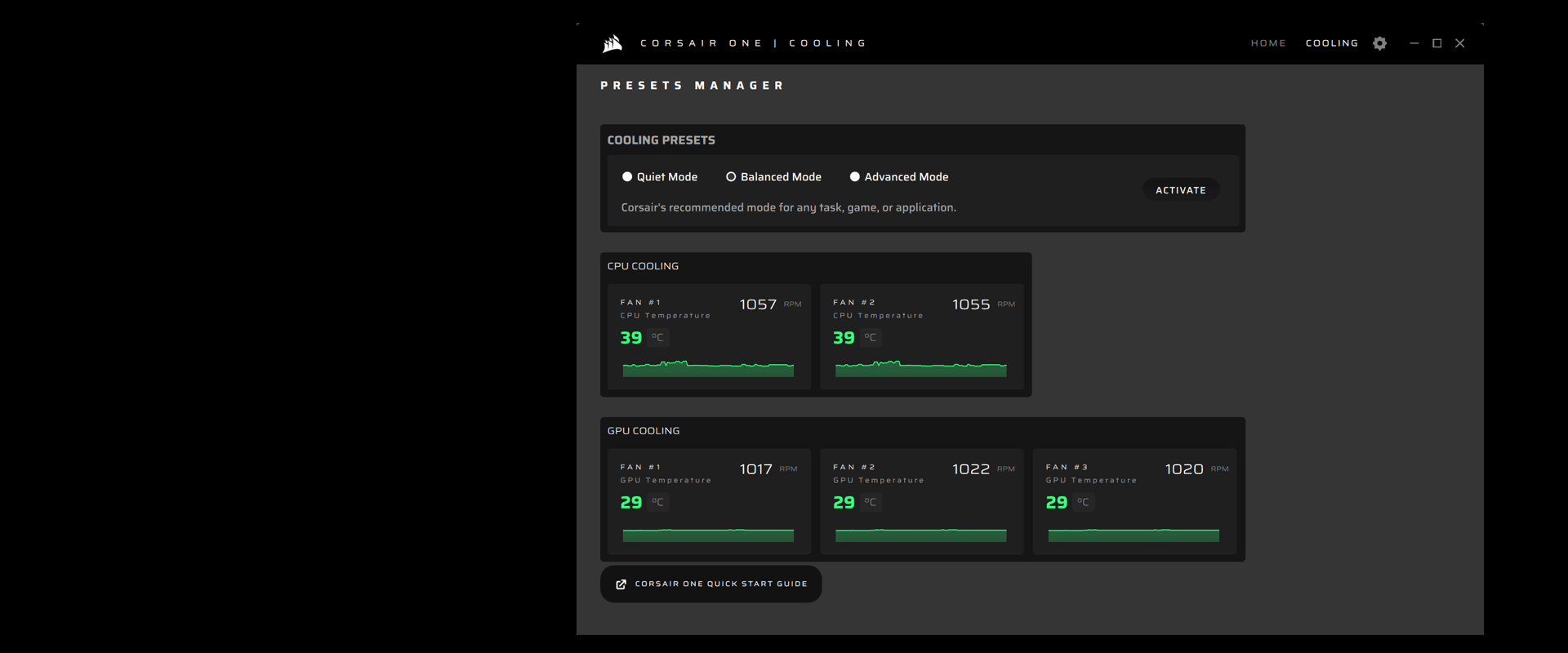1568x653 pixels.
Task: Click the Corsair sails logo icon
Action: click(612, 43)
